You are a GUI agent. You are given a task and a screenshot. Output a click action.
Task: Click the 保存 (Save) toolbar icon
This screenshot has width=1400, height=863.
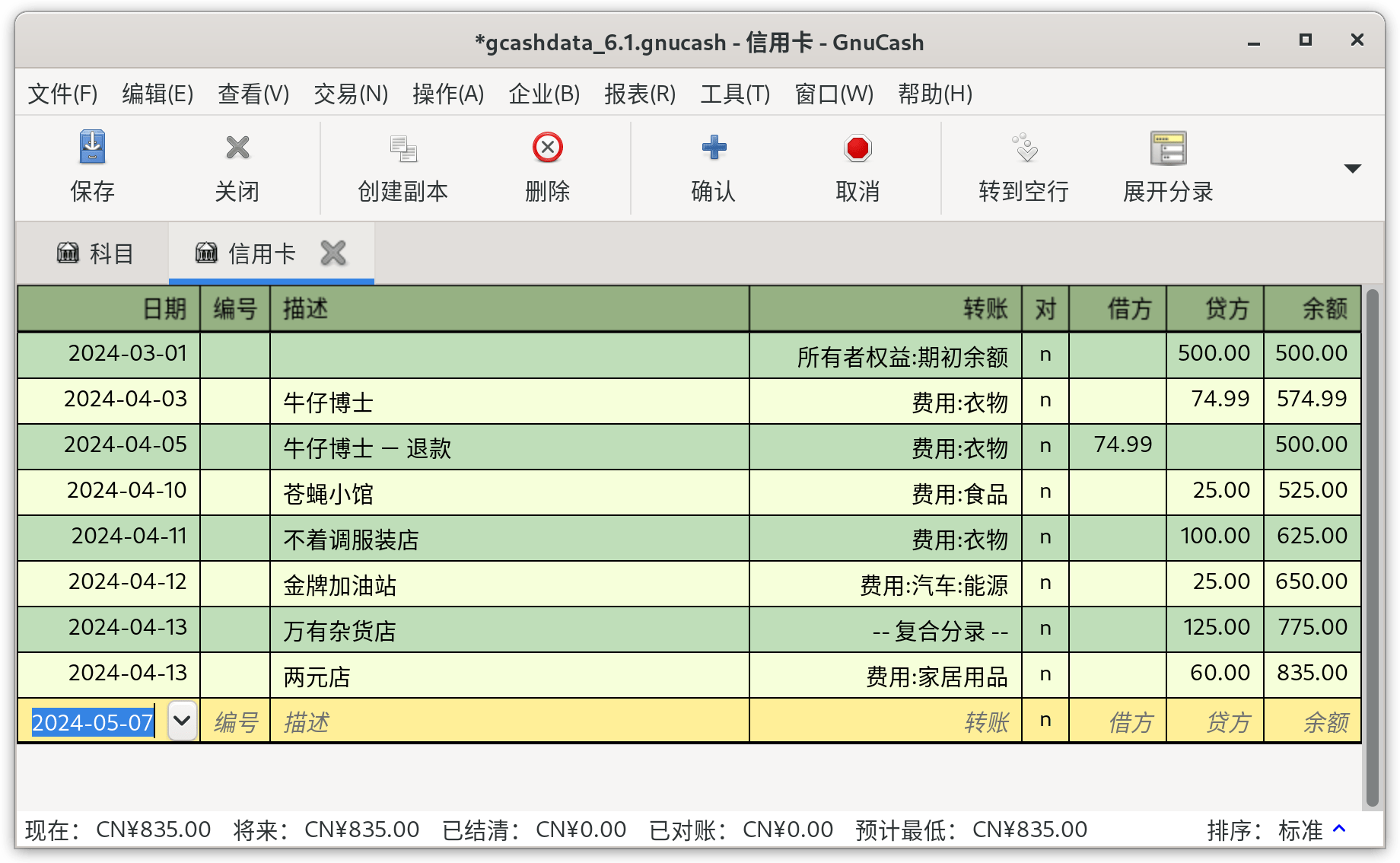[x=92, y=147]
